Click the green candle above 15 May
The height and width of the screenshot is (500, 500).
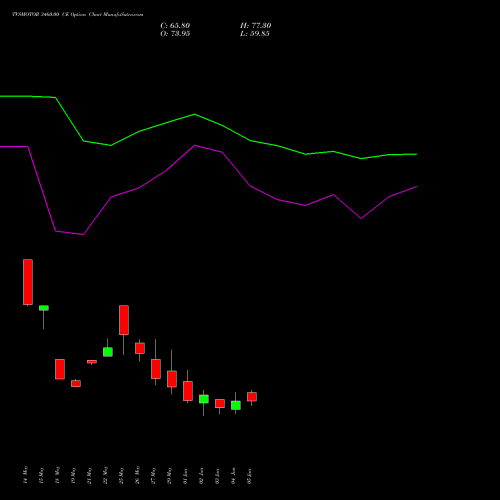coord(44,308)
